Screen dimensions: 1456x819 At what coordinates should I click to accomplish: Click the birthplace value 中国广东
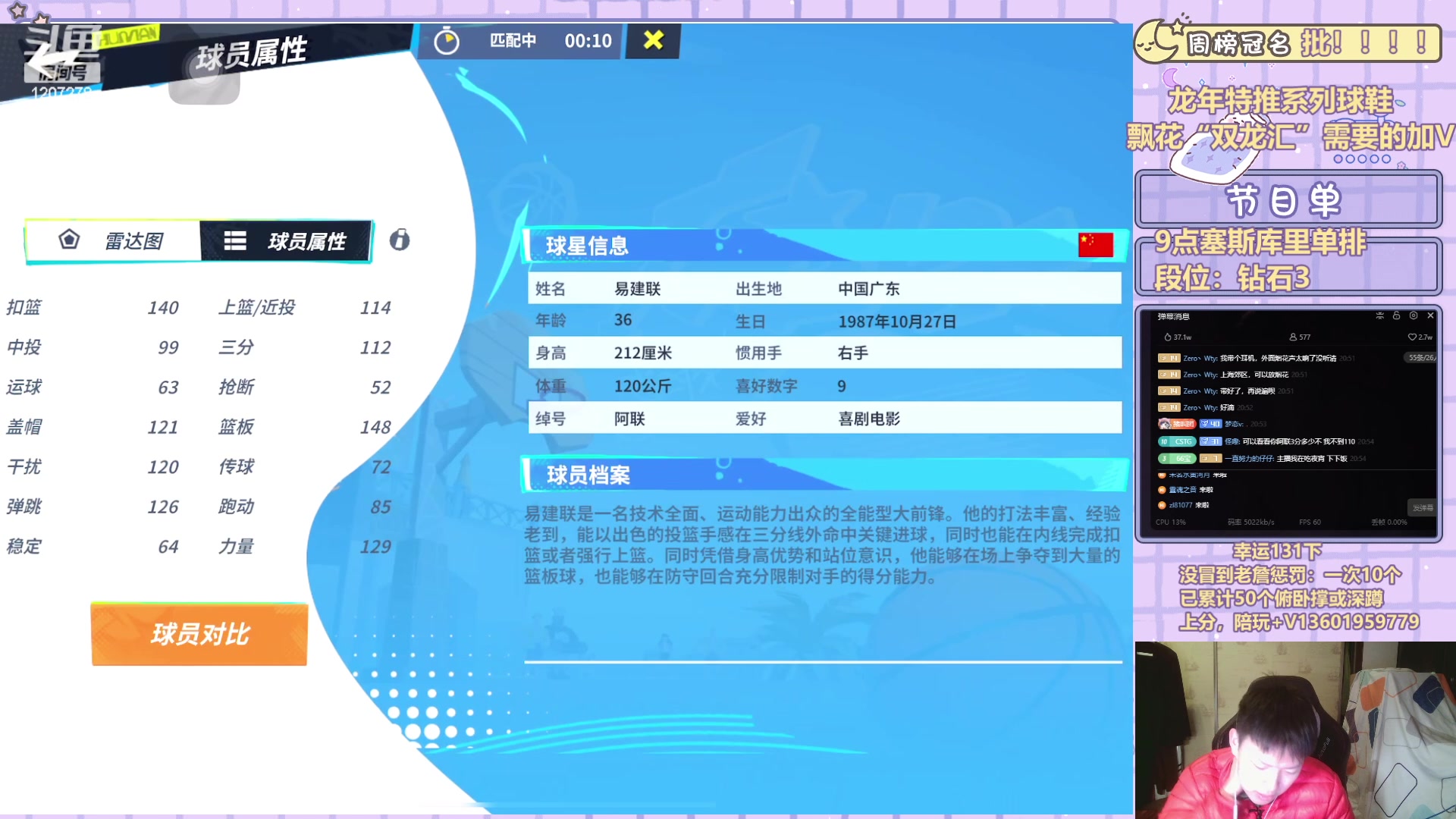click(869, 288)
